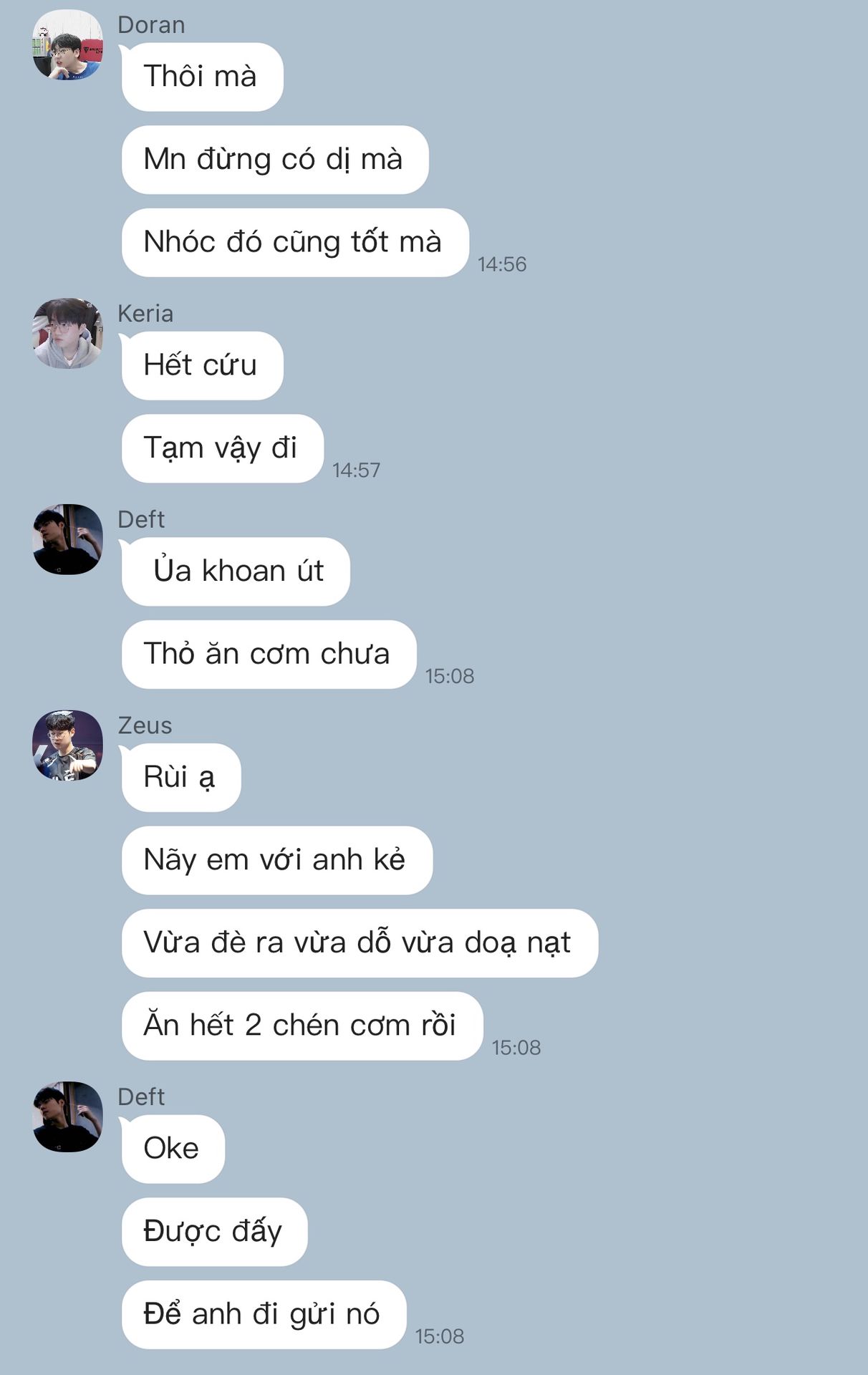Click the Doran sender name label
868x1375 pixels.
(151, 25)
